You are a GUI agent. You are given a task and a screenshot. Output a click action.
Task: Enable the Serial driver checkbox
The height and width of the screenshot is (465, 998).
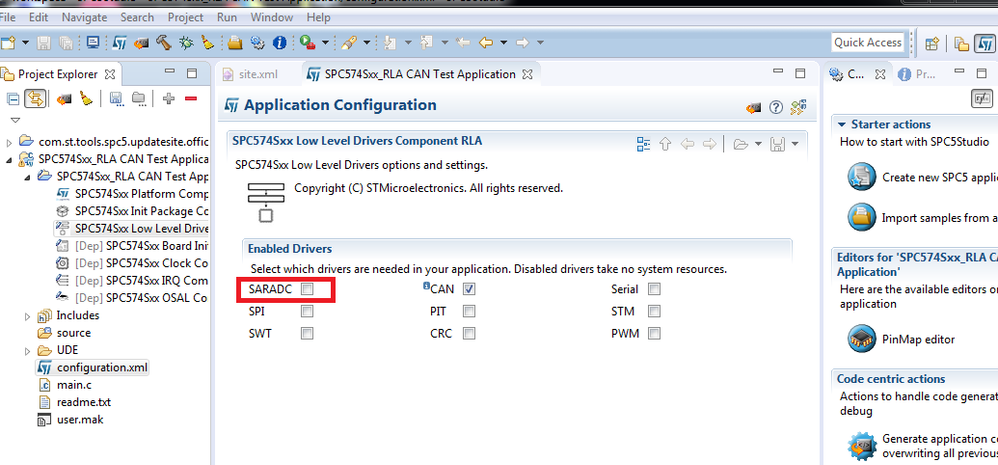click(x=654, y=289)
